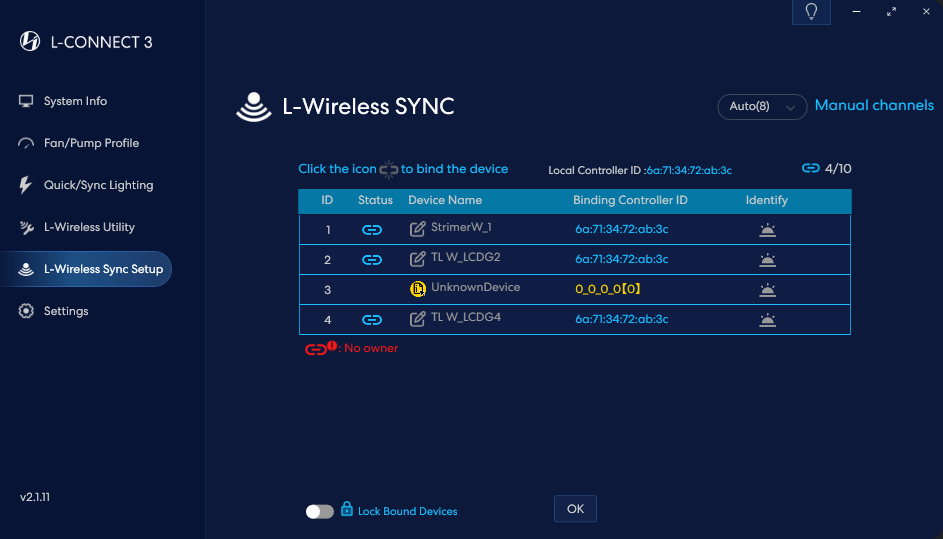943x539 pixels.
Task: Minimize the L-Connect window
Action: 856,11
